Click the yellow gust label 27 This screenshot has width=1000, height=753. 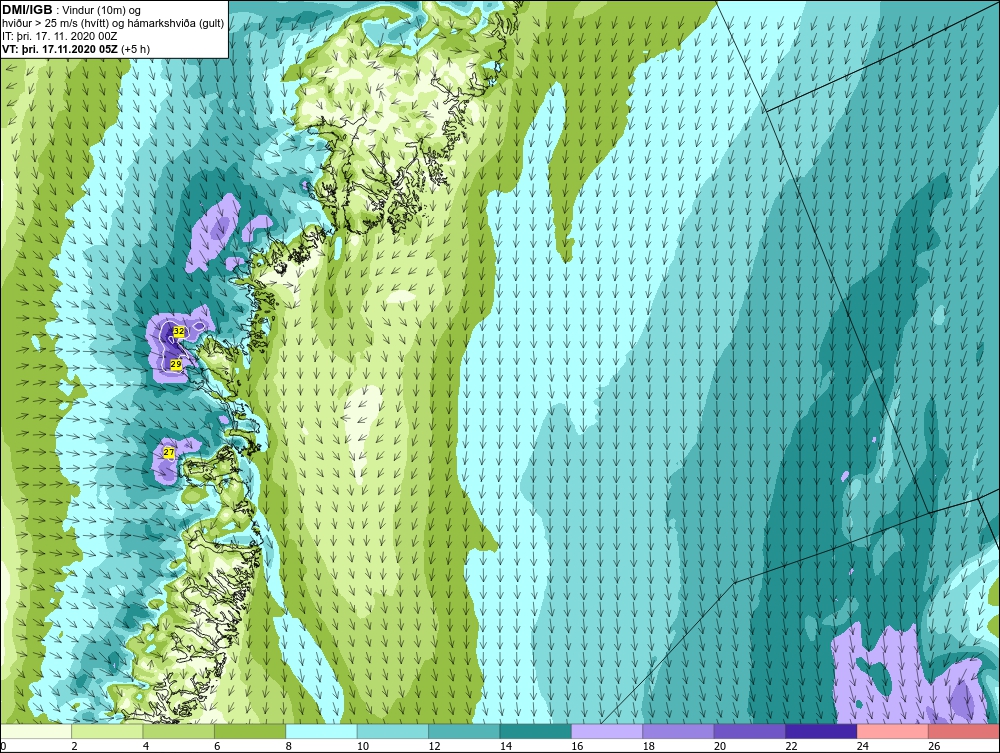click(168, 452)
